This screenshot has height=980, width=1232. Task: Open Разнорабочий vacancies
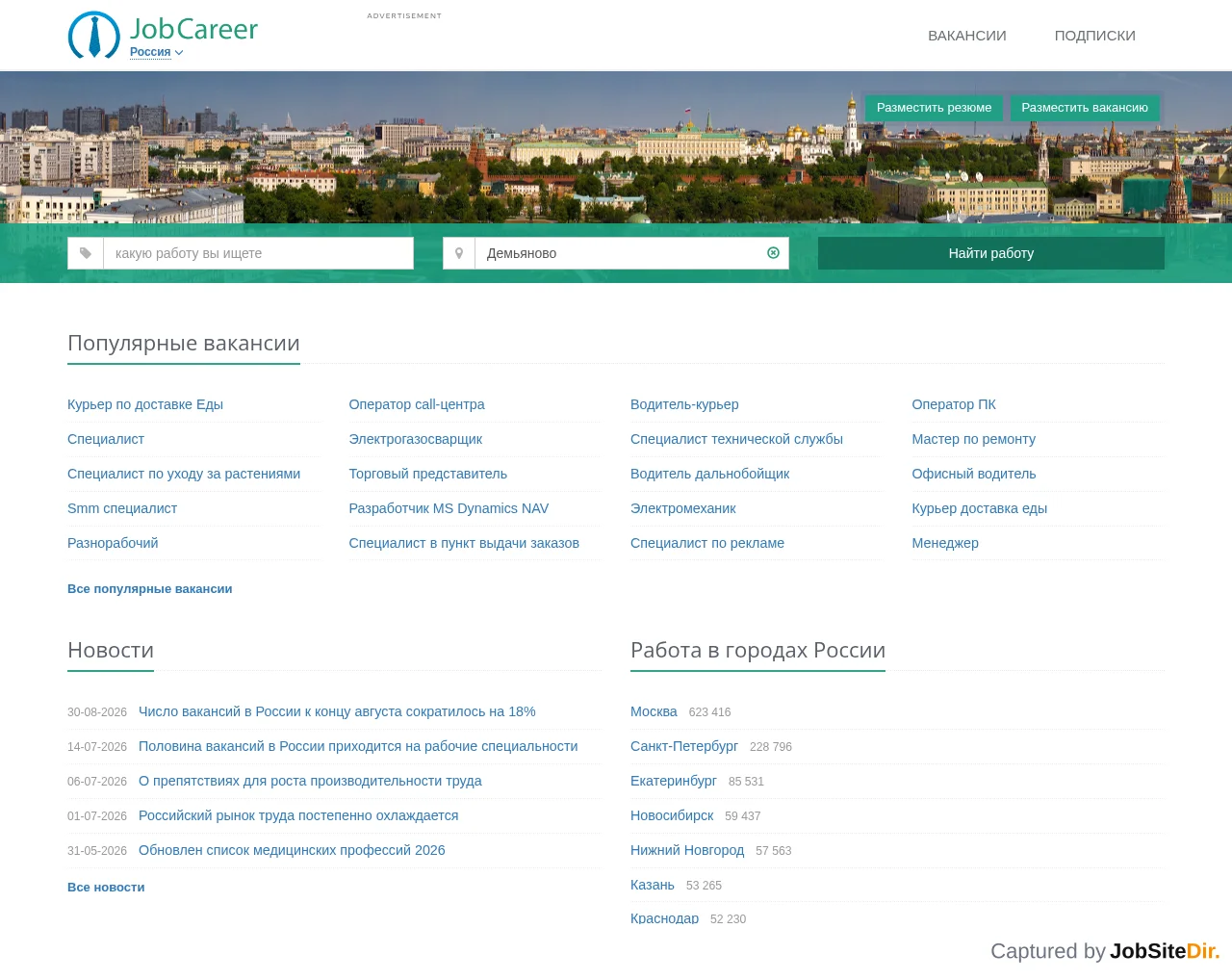click(113, 543)
